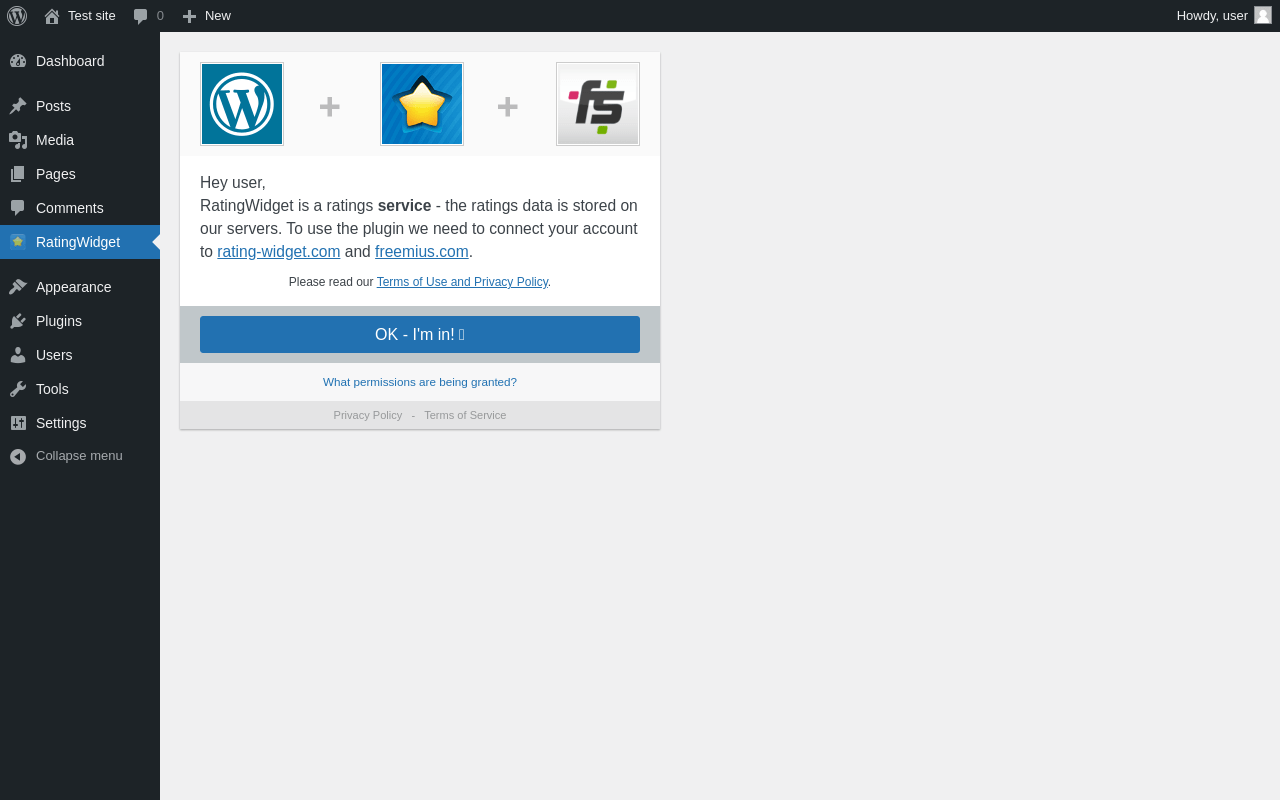1280x800 pixels.
Task: Open the Howdy, user account menu
Action: [x=1224, y=16]
